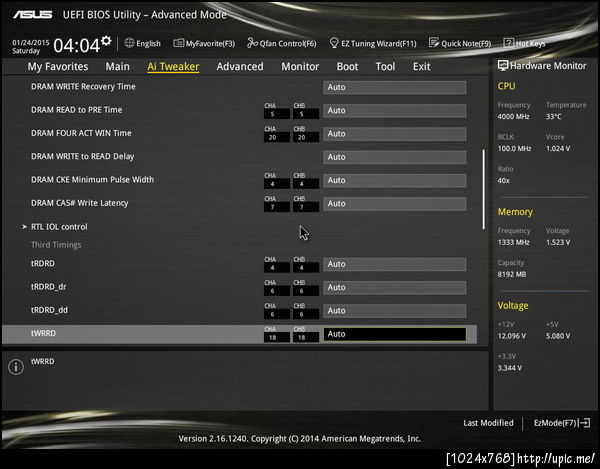Click the +3.3V 3.344 V reading

tap(510, 368)
